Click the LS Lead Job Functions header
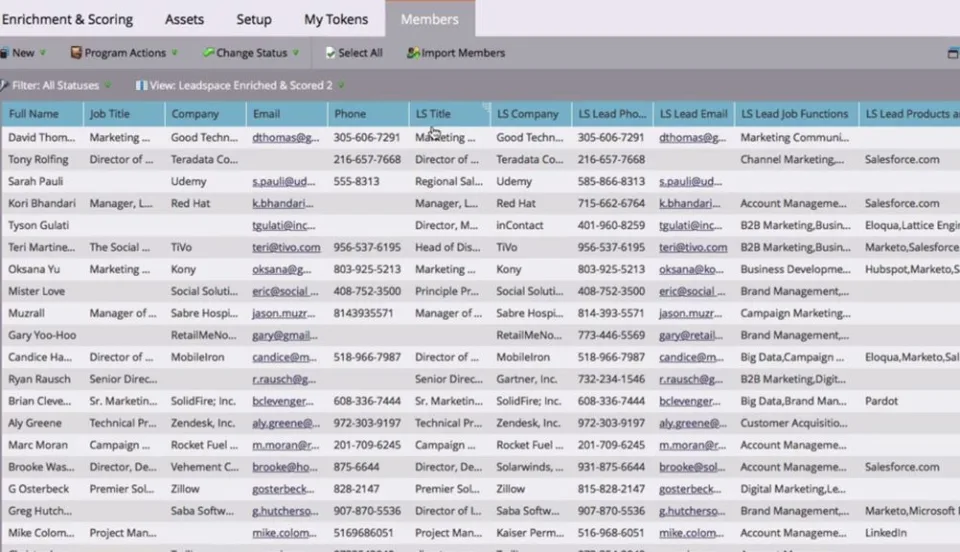The width and height of the screenshot is (960, 552). (x=797, y=114)
